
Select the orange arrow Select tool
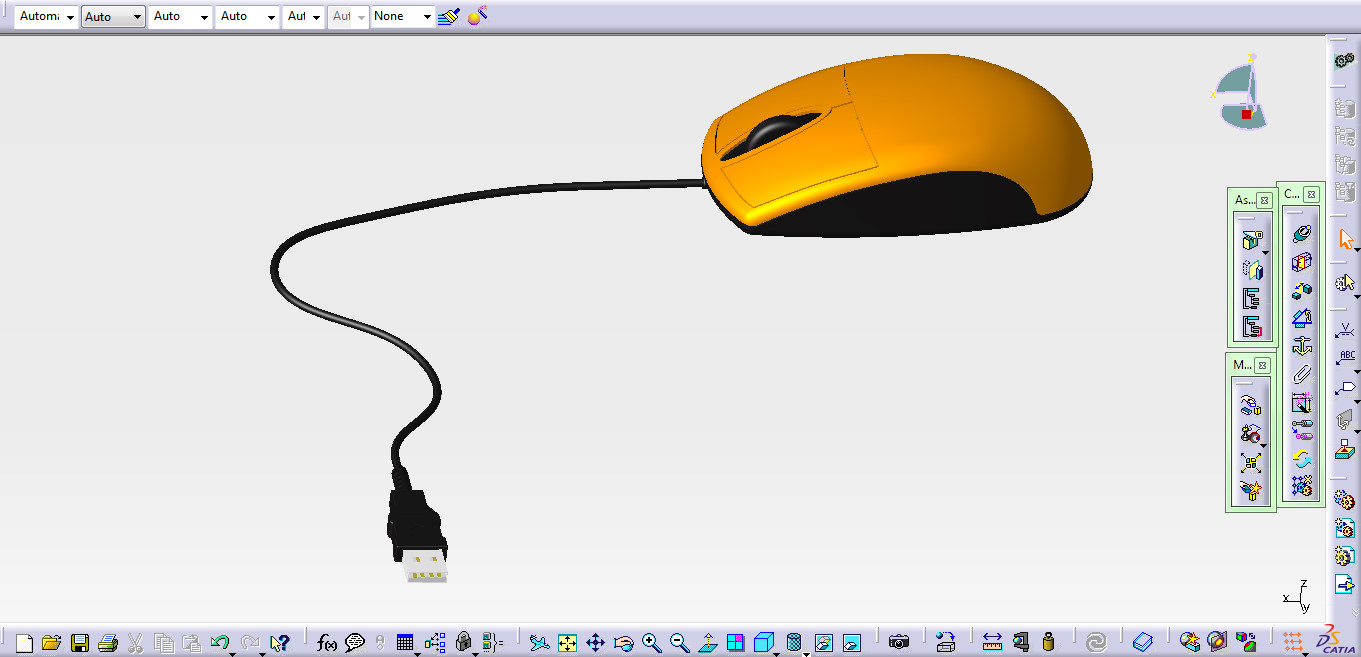pos(1345,240)
